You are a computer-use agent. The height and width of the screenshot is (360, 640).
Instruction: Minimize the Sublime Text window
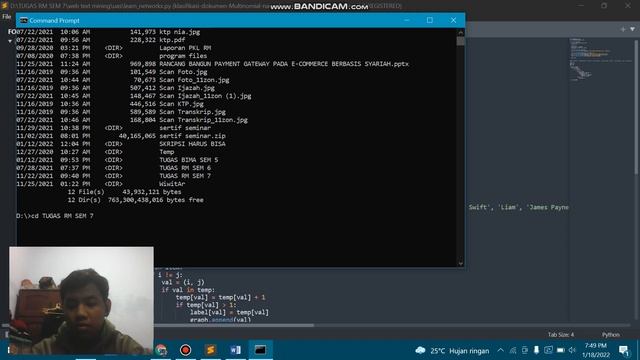click(x=581, y=6)
